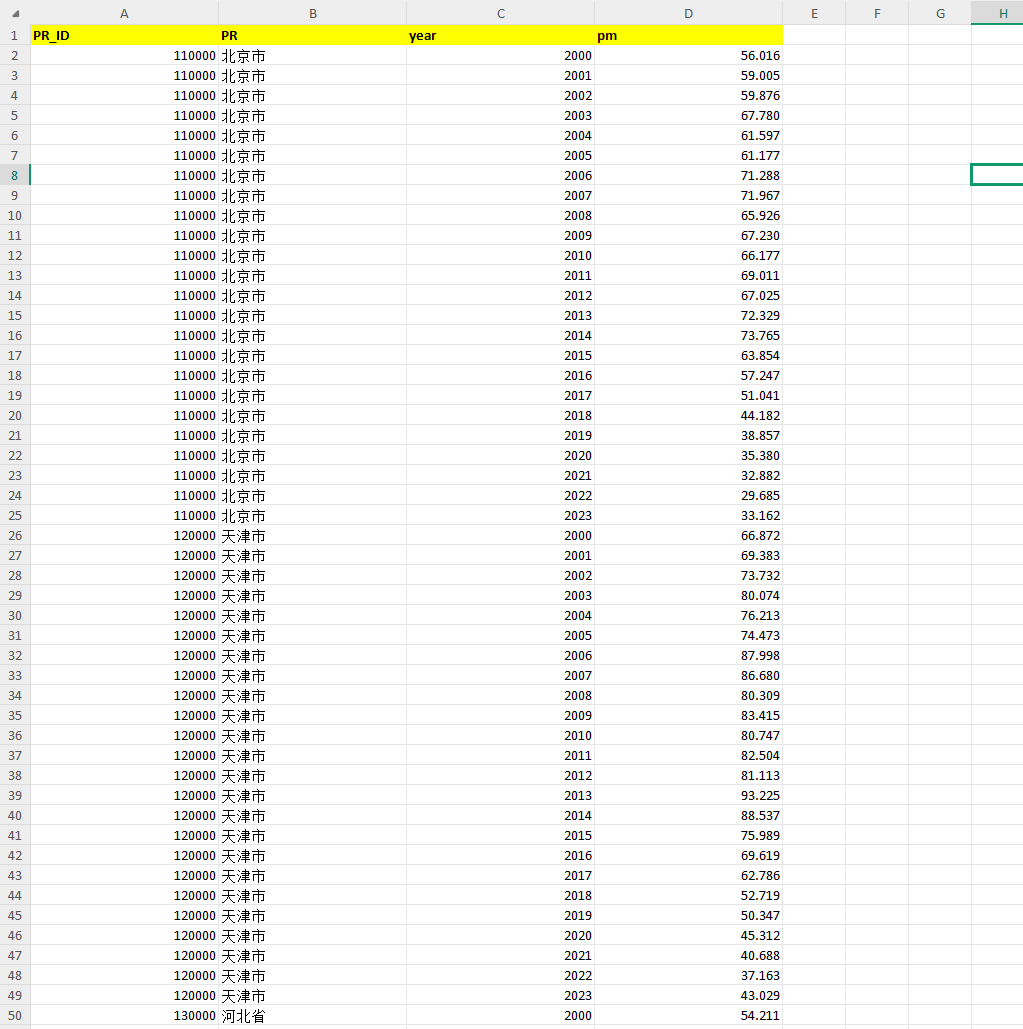
Task: Select row 1 header
Action: click(x=14, y=35)
